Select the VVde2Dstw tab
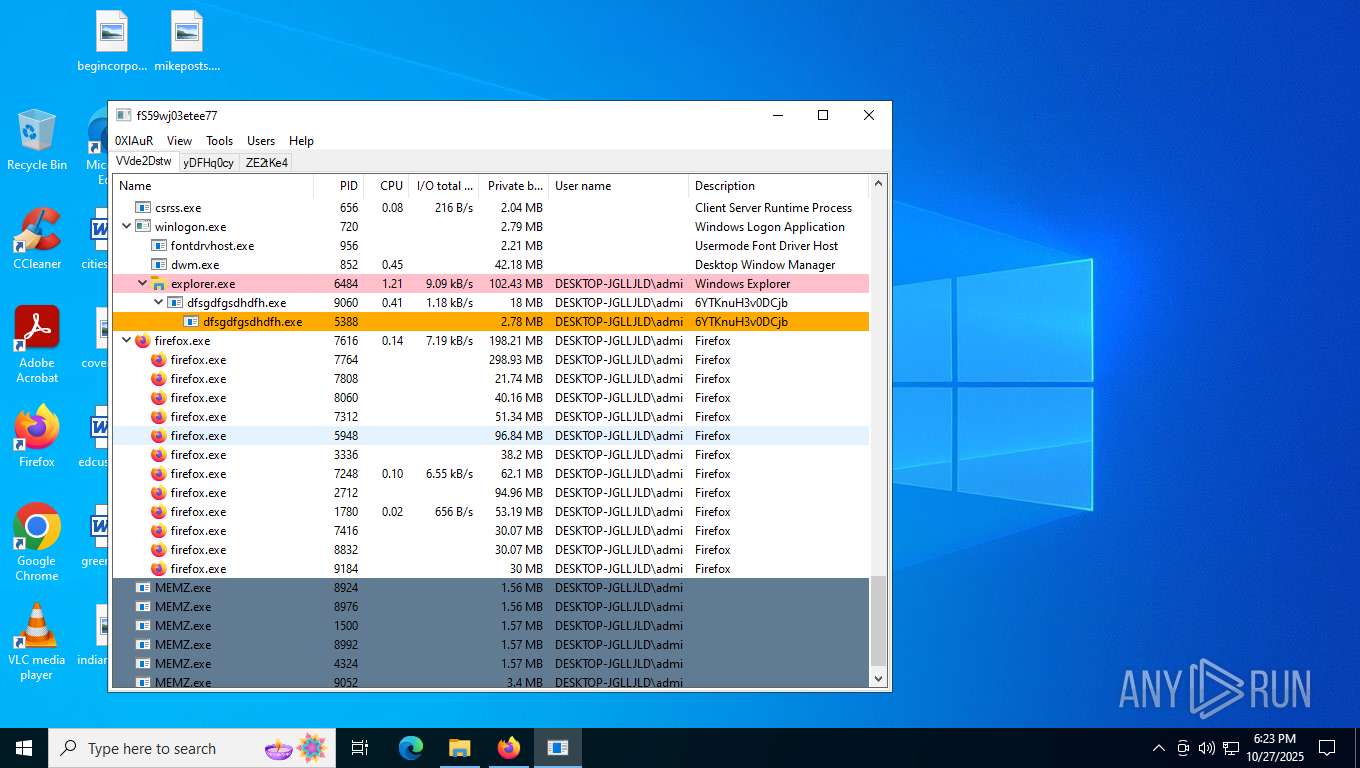This screenshot has height=768, width=1360. pos(144,161)
